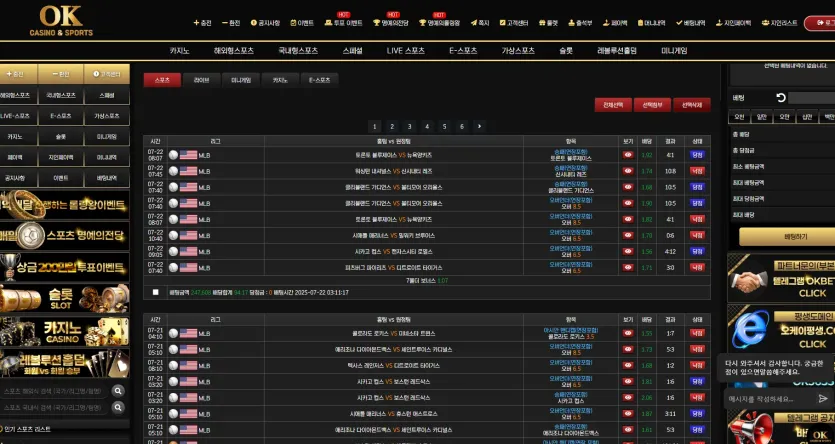The image size is (835, 444).
Task: Open the 출석부 attendance item
Action: pyautogui.click(x=580, y=23)
